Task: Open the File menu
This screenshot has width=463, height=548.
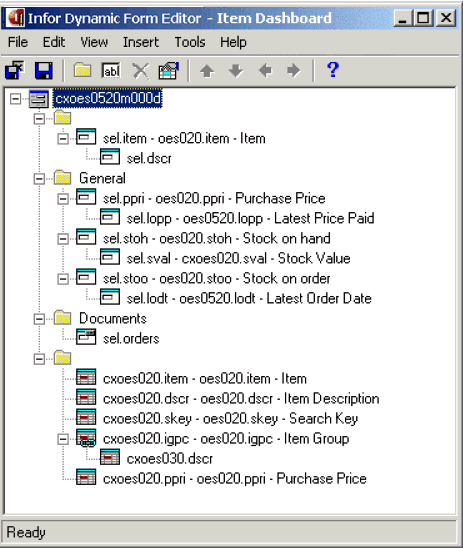Action: click(x=18, y=42)
